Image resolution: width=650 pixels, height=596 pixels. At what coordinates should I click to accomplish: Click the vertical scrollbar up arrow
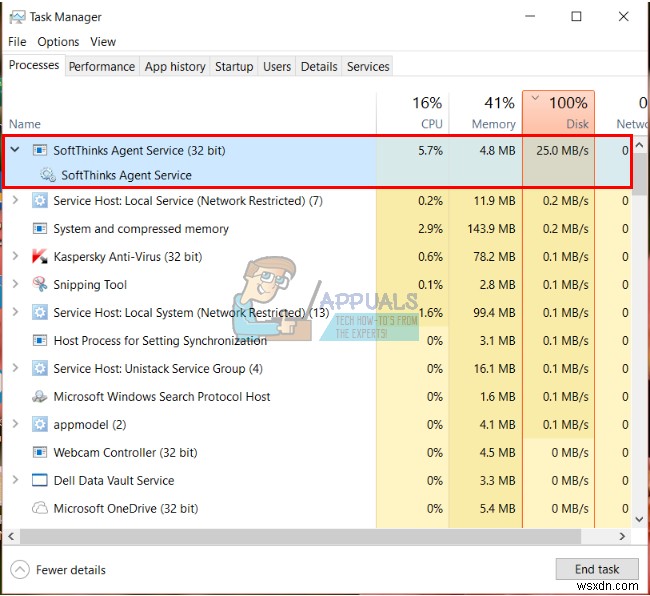pyautogui.click(x=639, y=145)
